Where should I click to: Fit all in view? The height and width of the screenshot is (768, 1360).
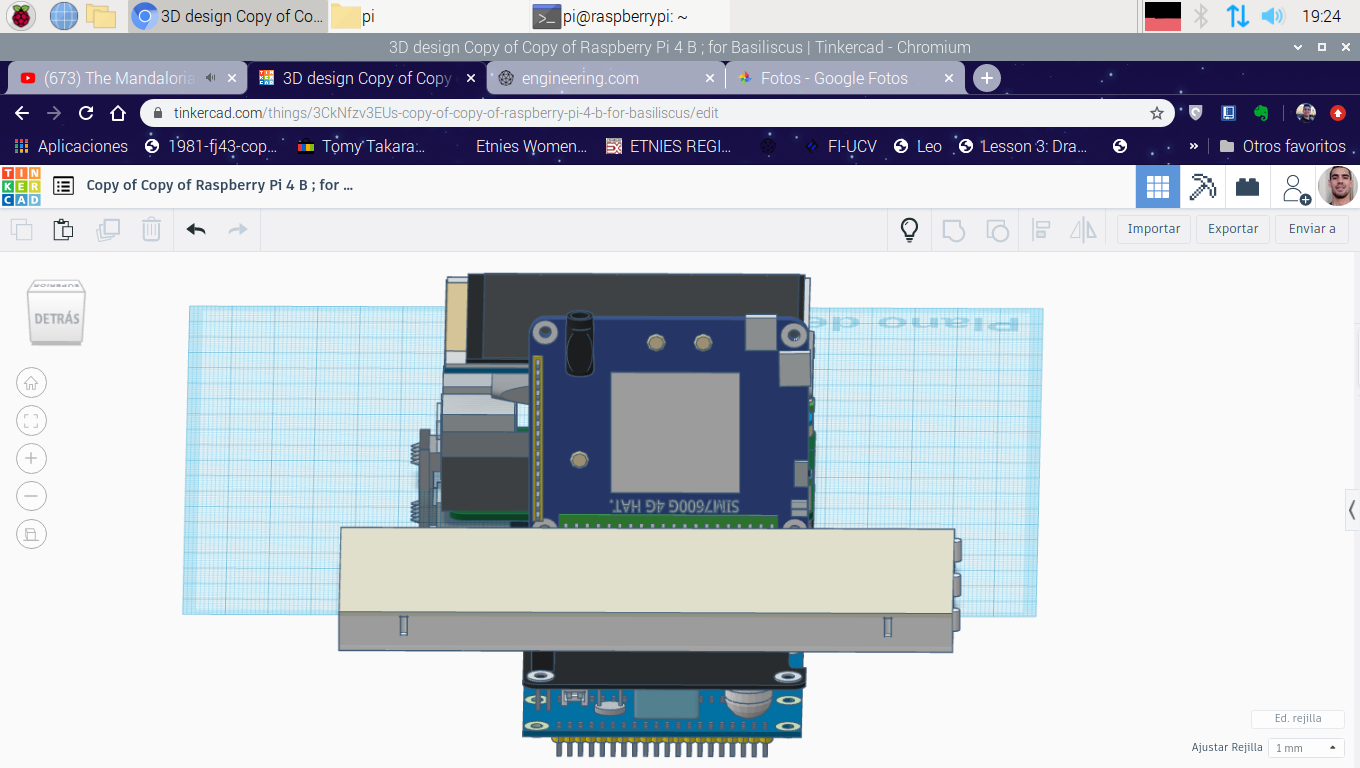point(31,420)
